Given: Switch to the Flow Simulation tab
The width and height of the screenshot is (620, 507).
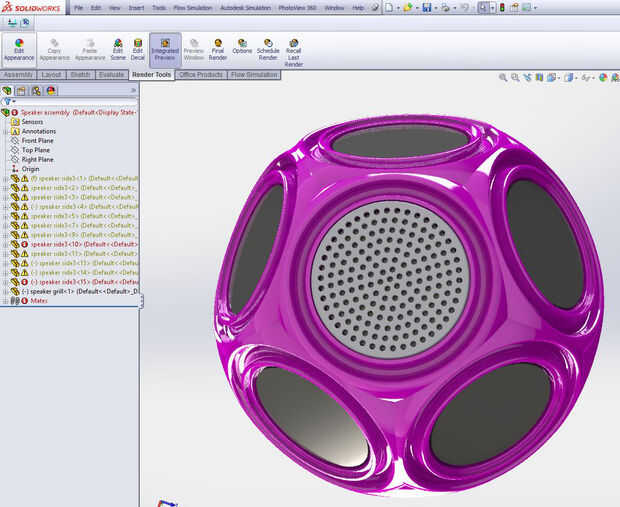Looking at the screenshot, I should [x=254, y=75].
